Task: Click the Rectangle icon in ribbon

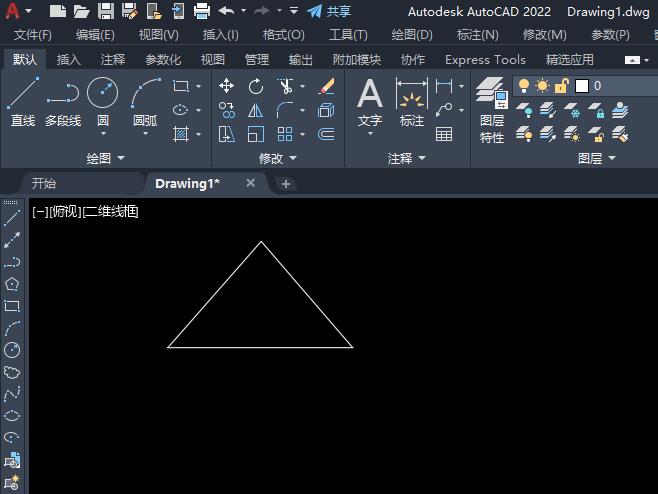Action: pos(181,86)
